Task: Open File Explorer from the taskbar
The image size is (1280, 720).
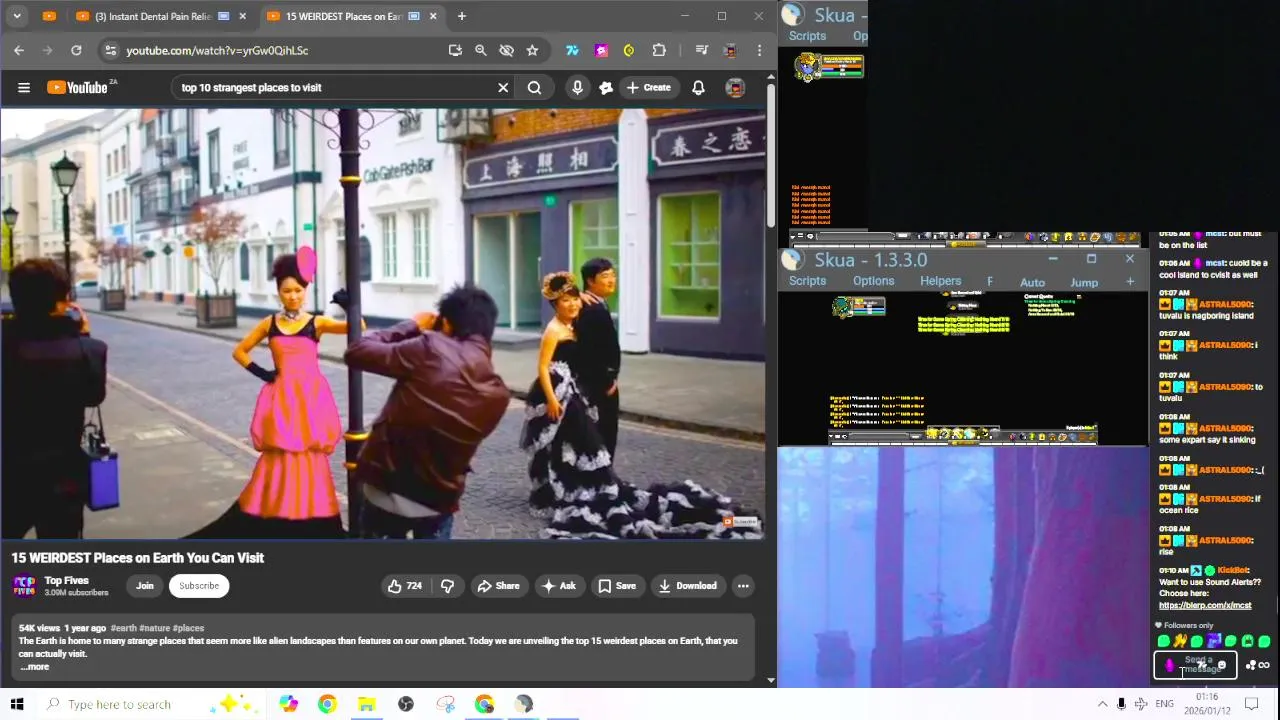Action: click(x=366, y=704)
